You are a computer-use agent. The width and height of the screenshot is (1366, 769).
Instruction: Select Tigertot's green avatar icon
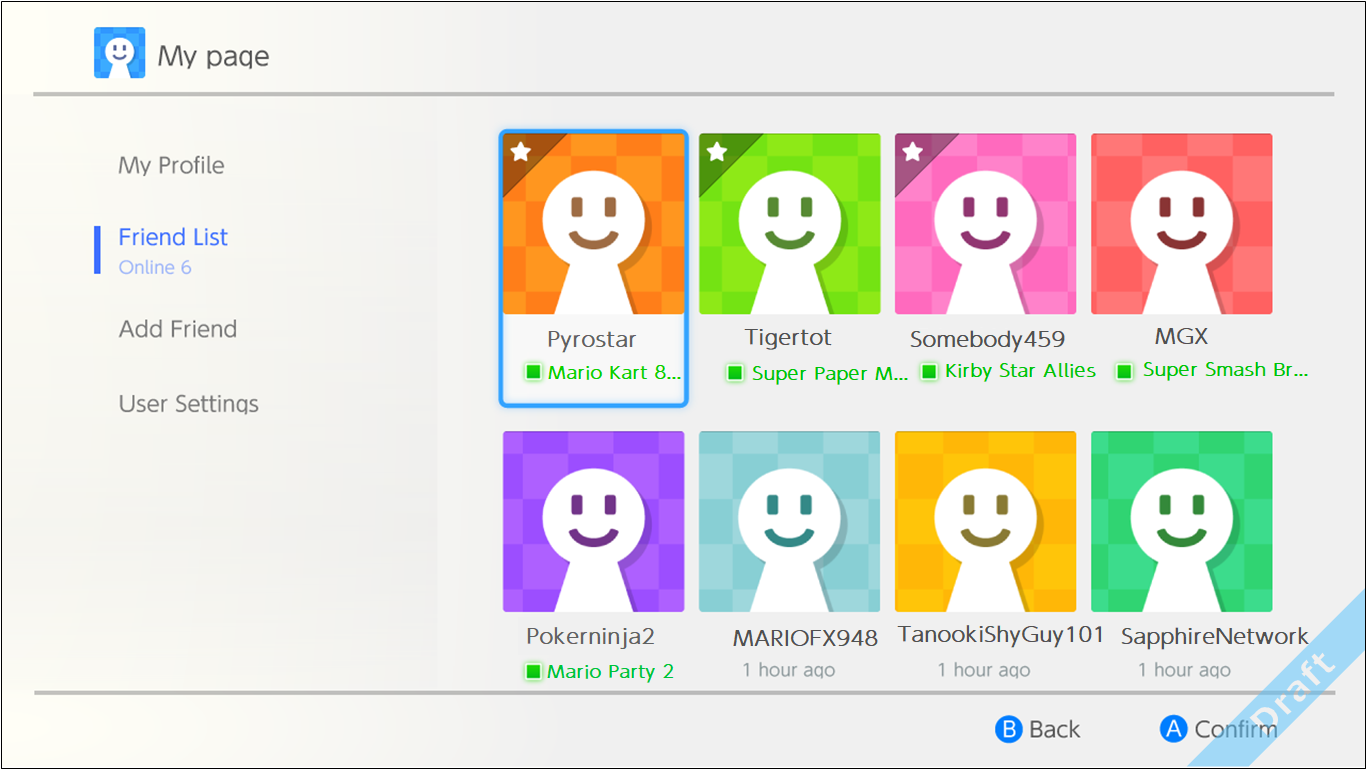click(789, 222)
